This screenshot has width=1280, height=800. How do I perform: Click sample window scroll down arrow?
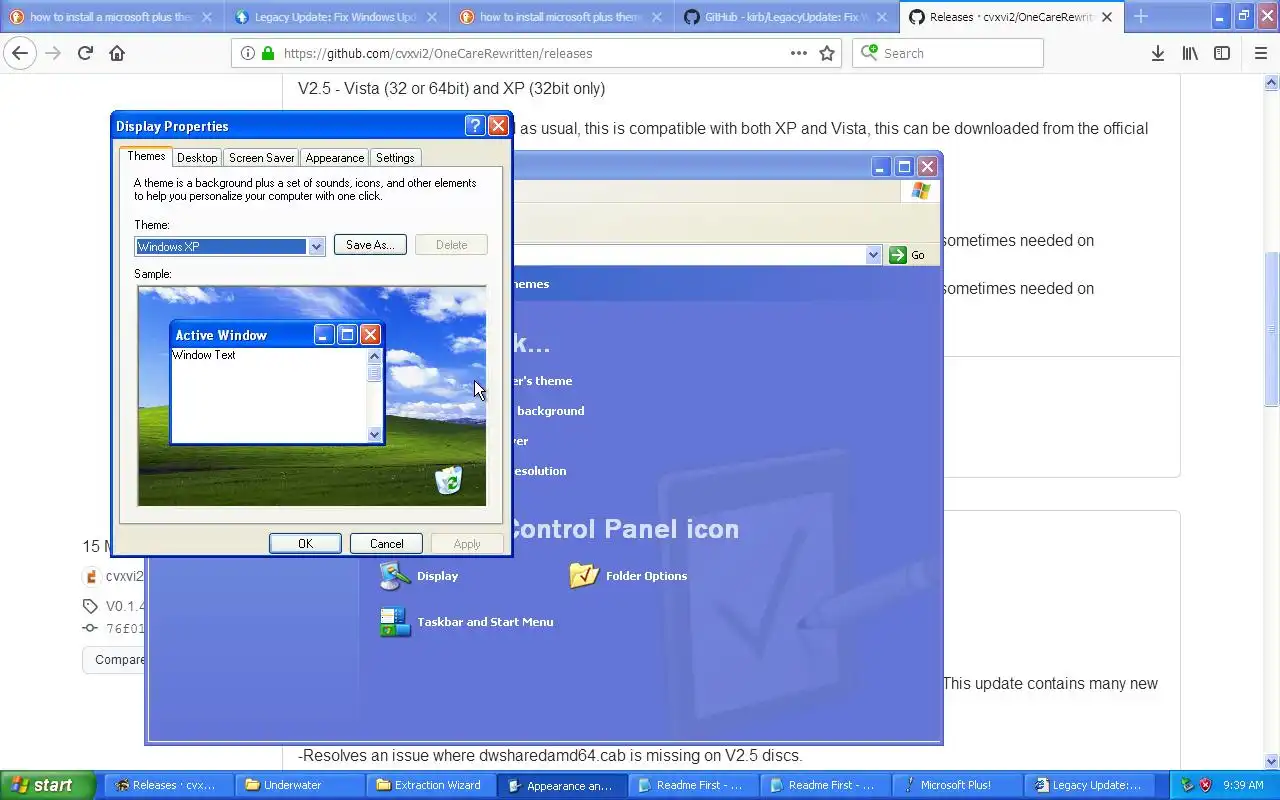[x=375, y=434]
